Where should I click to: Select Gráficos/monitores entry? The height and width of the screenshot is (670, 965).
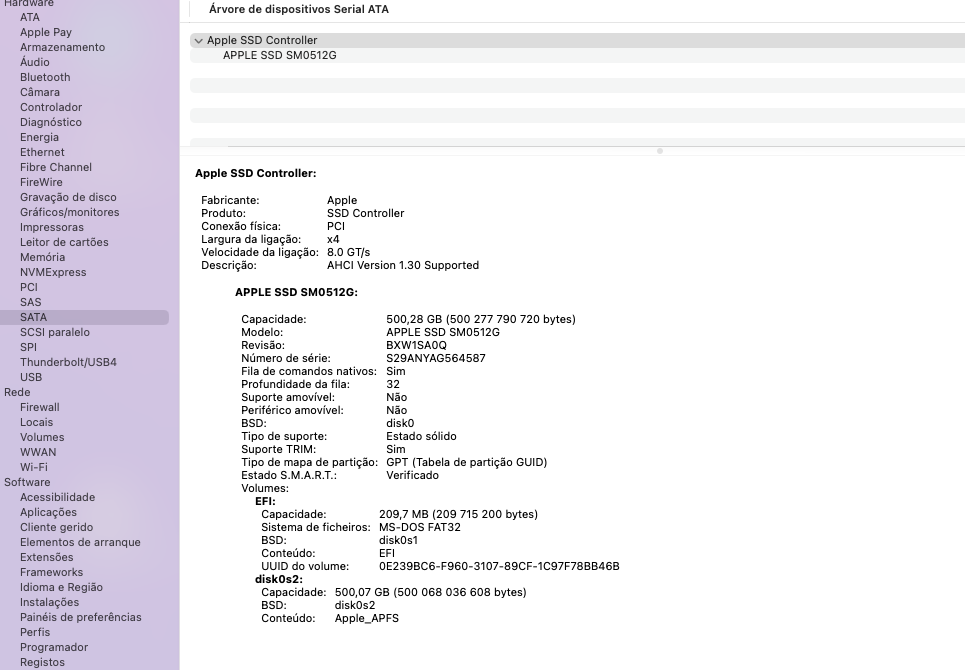[70, 212]
